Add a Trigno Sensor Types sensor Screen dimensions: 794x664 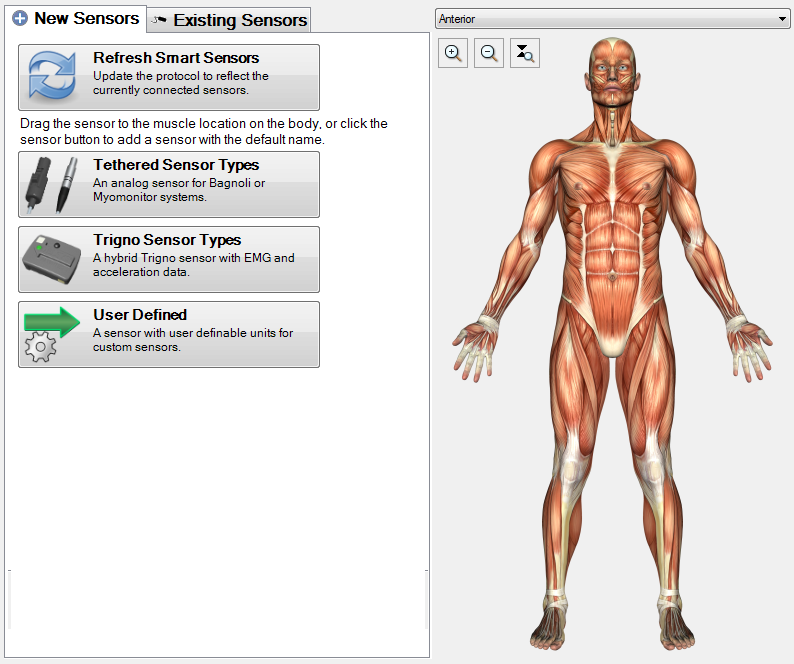pos(169,259)
